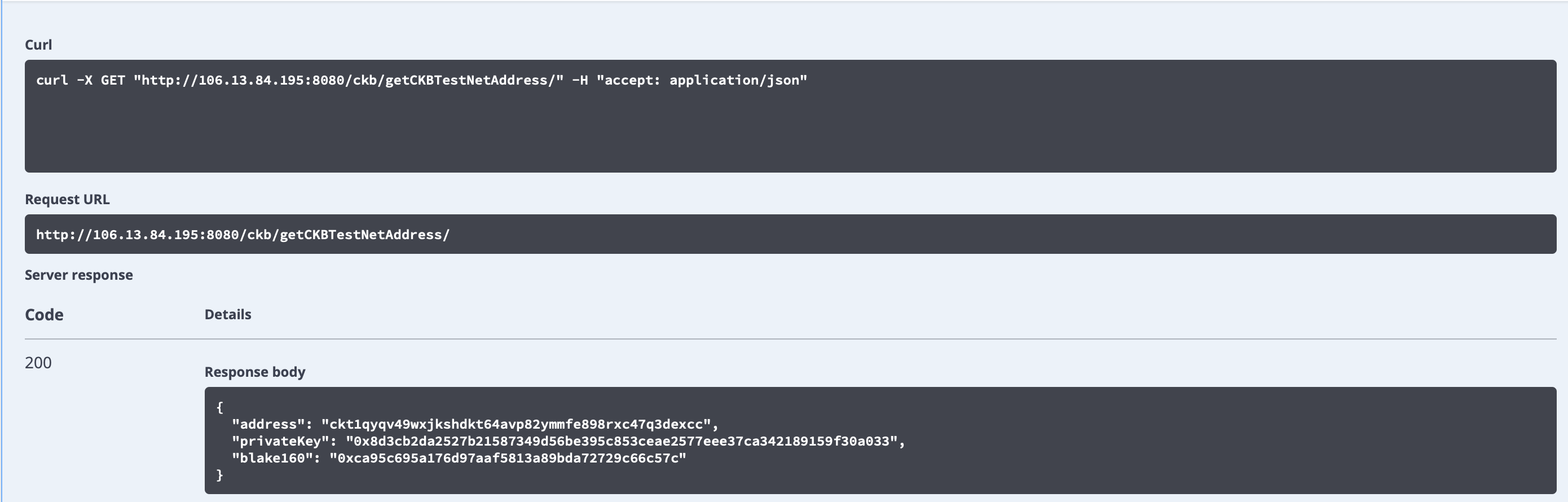This screenshot has height=502, width=1568.
Task: Click the URL inside the curl command
Action: point(348,80)
